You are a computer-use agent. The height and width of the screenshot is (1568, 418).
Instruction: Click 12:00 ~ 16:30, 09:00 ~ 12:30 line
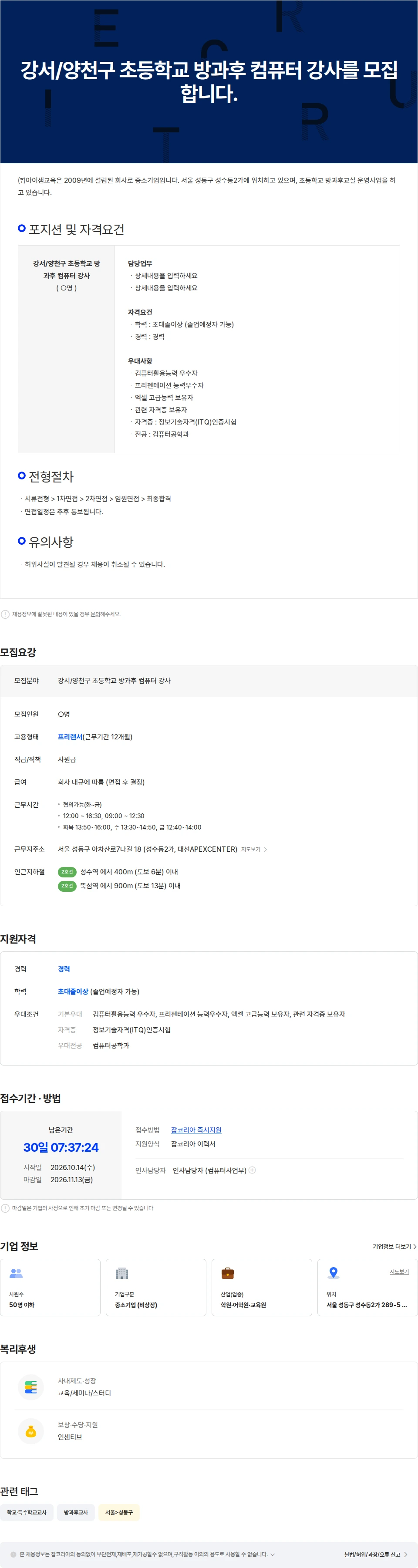tap(104, 816)
